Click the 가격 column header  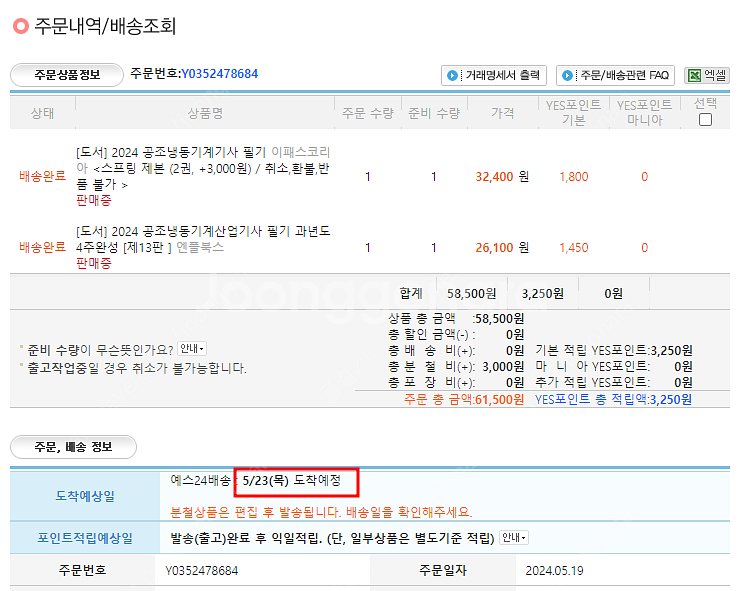[503, 113]
